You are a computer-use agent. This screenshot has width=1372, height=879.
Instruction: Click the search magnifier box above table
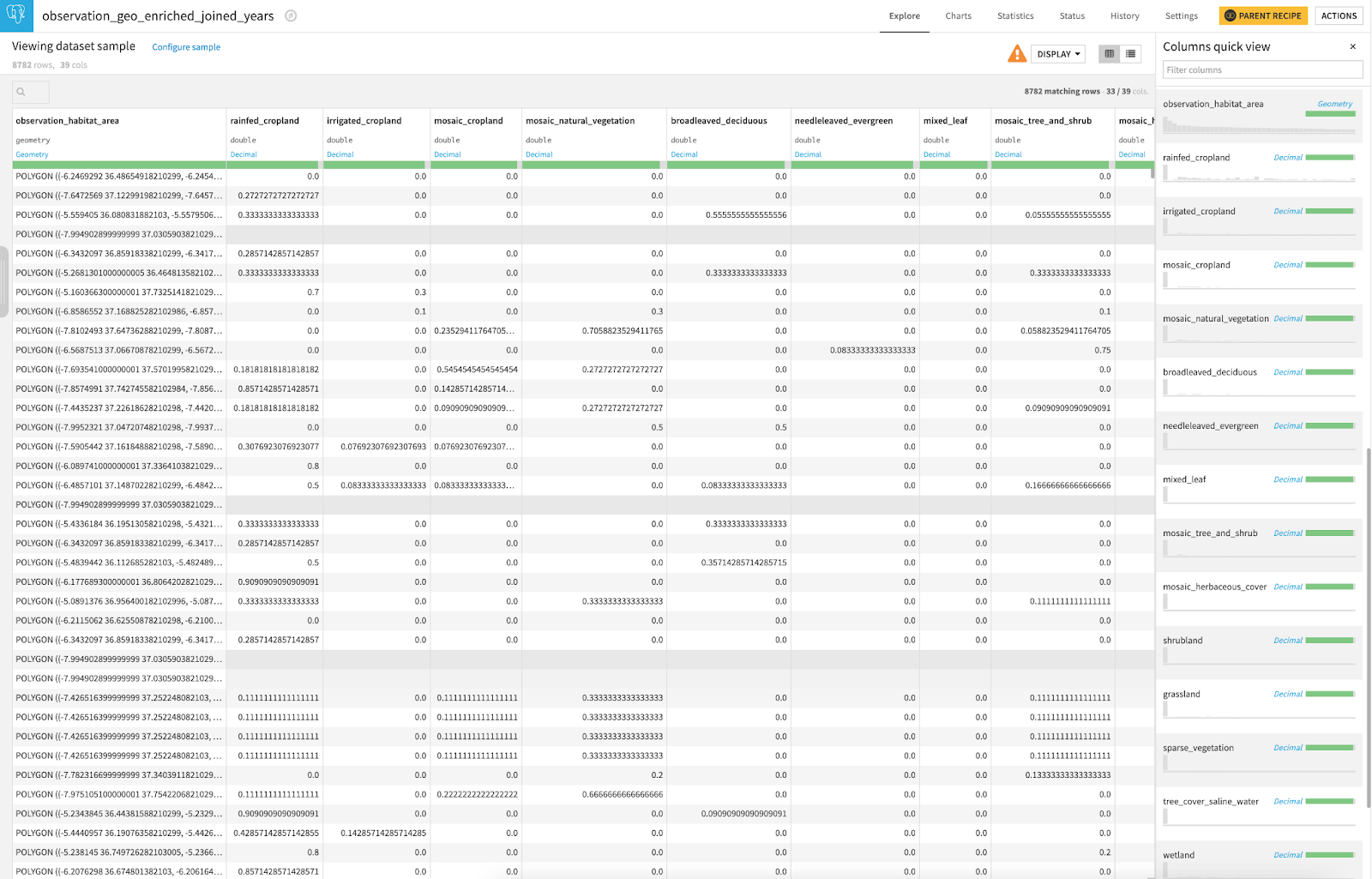tap(31, 92)
